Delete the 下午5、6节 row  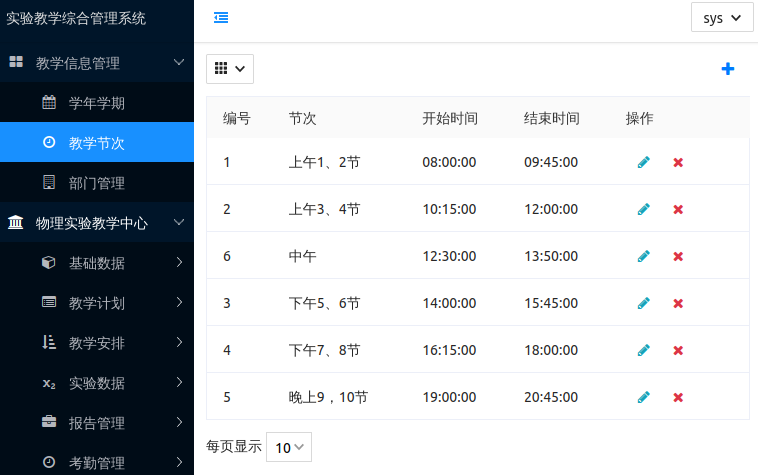(678, 303)
